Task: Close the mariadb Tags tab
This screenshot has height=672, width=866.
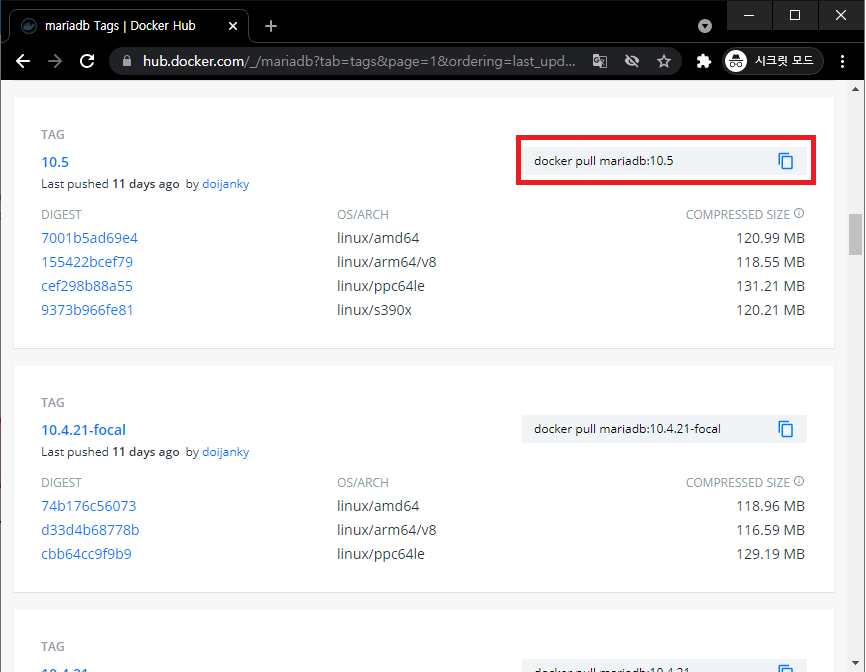Action: point(233,26)
